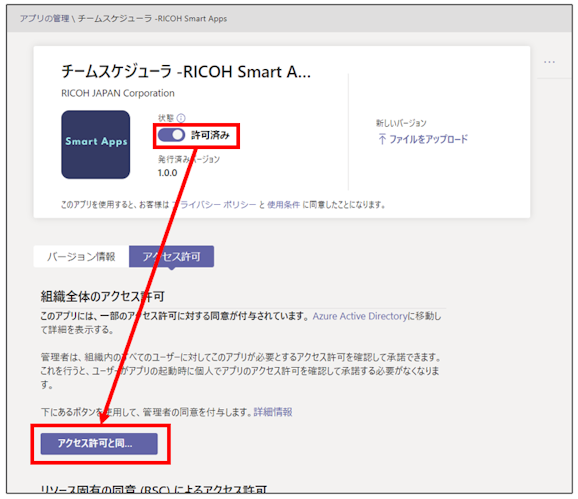Go to アプリの管理 in the breadcrumb

(44, 18)
